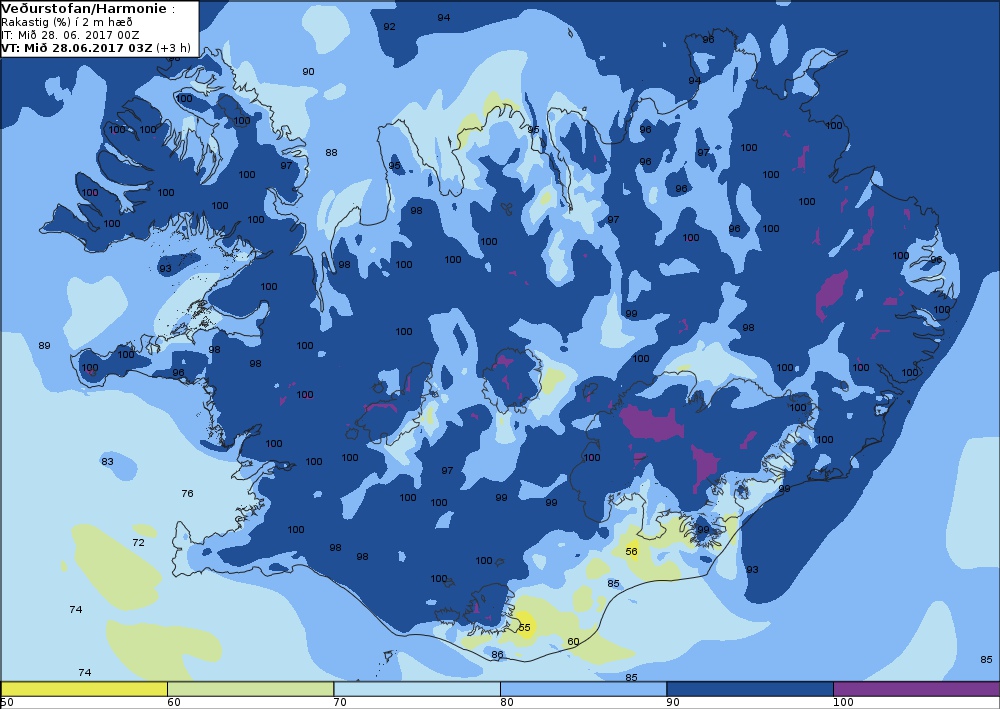Click the legend scale label 50
Image resolution: width=1000 pixels, height=709 pixels.
[x=7, y=703]
